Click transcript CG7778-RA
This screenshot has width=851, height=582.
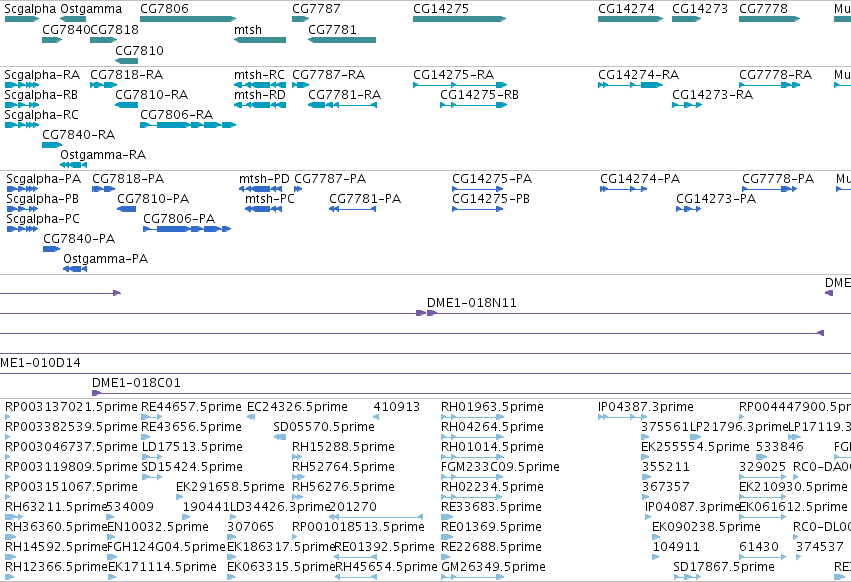point(776,75)
